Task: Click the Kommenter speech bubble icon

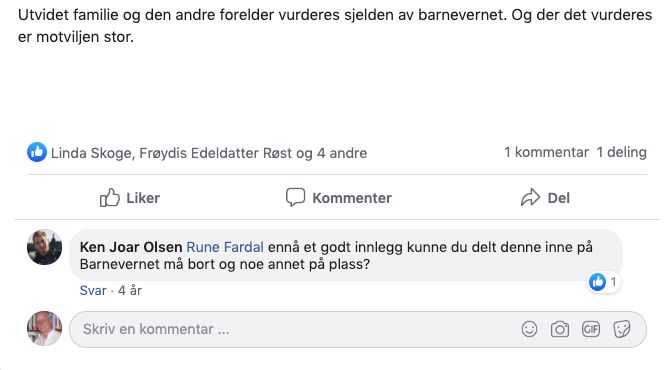Action: click(x=295, y=197)
